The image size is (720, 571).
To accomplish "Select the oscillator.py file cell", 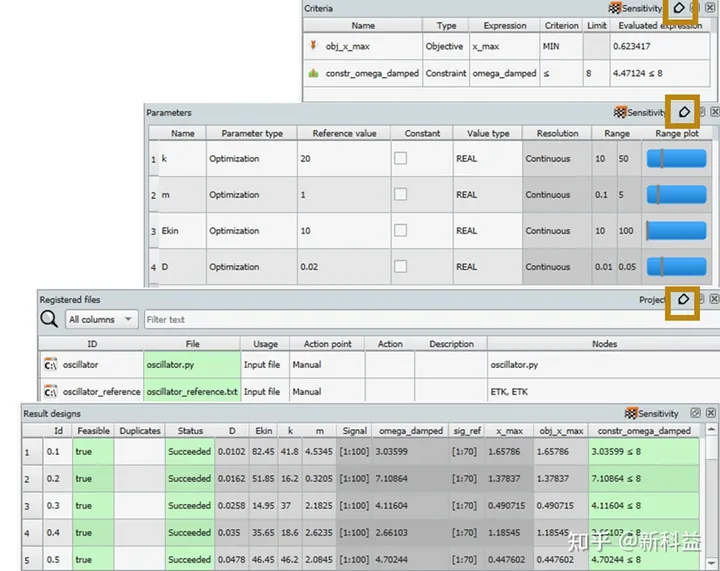I will pyautogui.click(x=192, y=364).
